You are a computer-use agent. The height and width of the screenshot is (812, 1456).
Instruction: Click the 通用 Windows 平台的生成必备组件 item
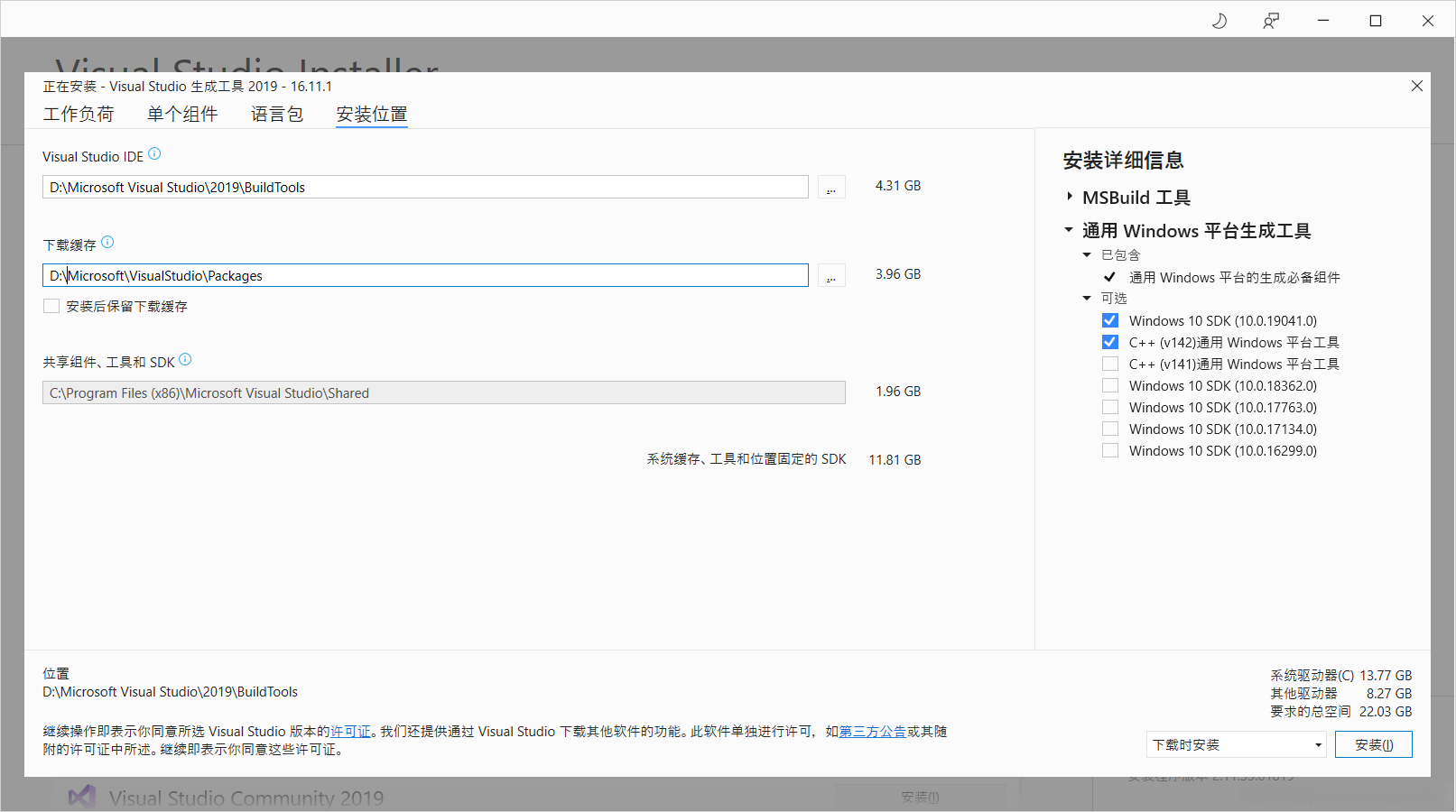(1234, 277)
